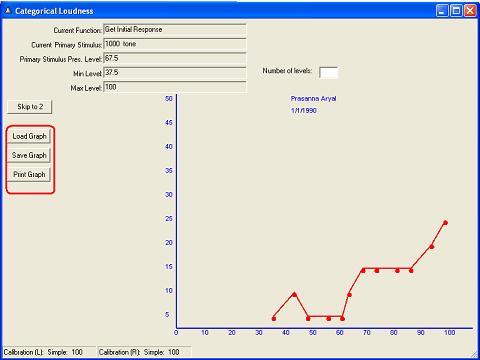Screen dimensions: 480x360
Task: Click the Number of levels input box
Action: tap(328, 72)
